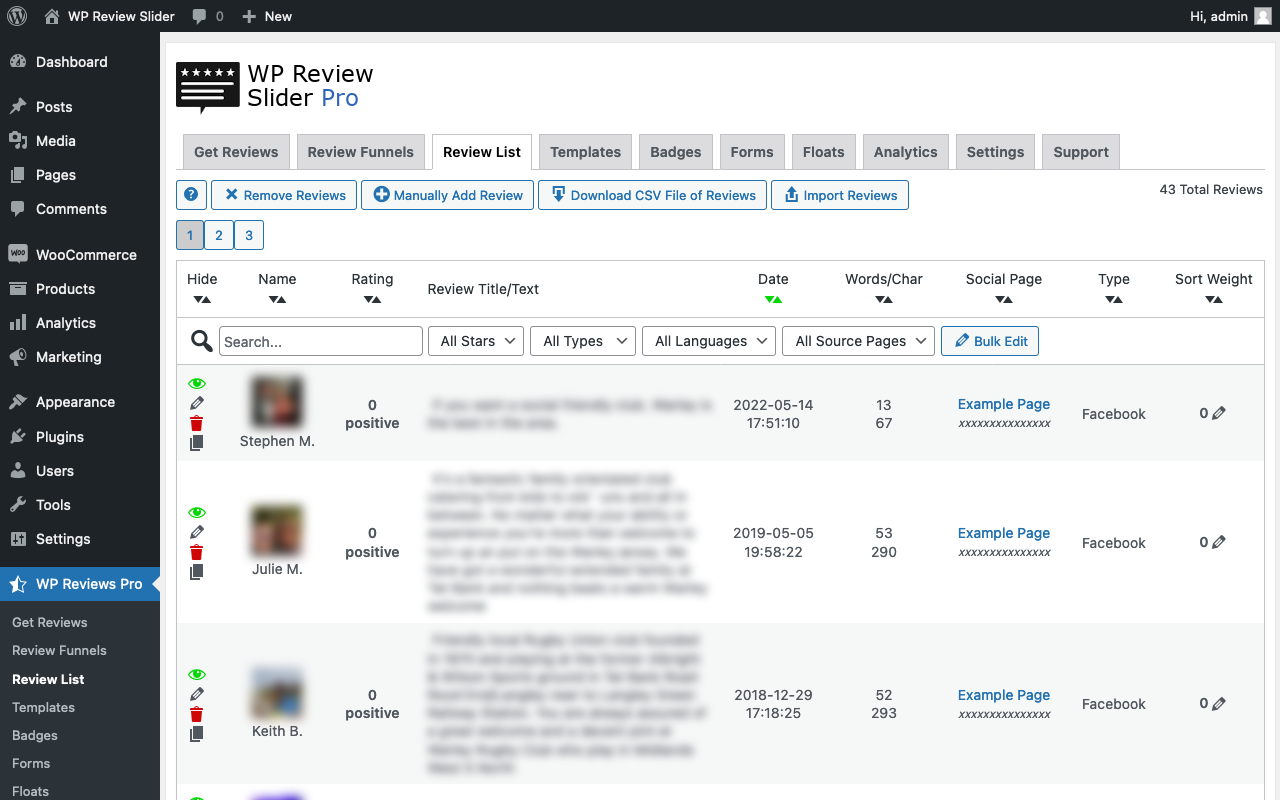Viewport: 1280px width, 800px height.
Task: Click the search magnifier icon
Action: point(202,341)
